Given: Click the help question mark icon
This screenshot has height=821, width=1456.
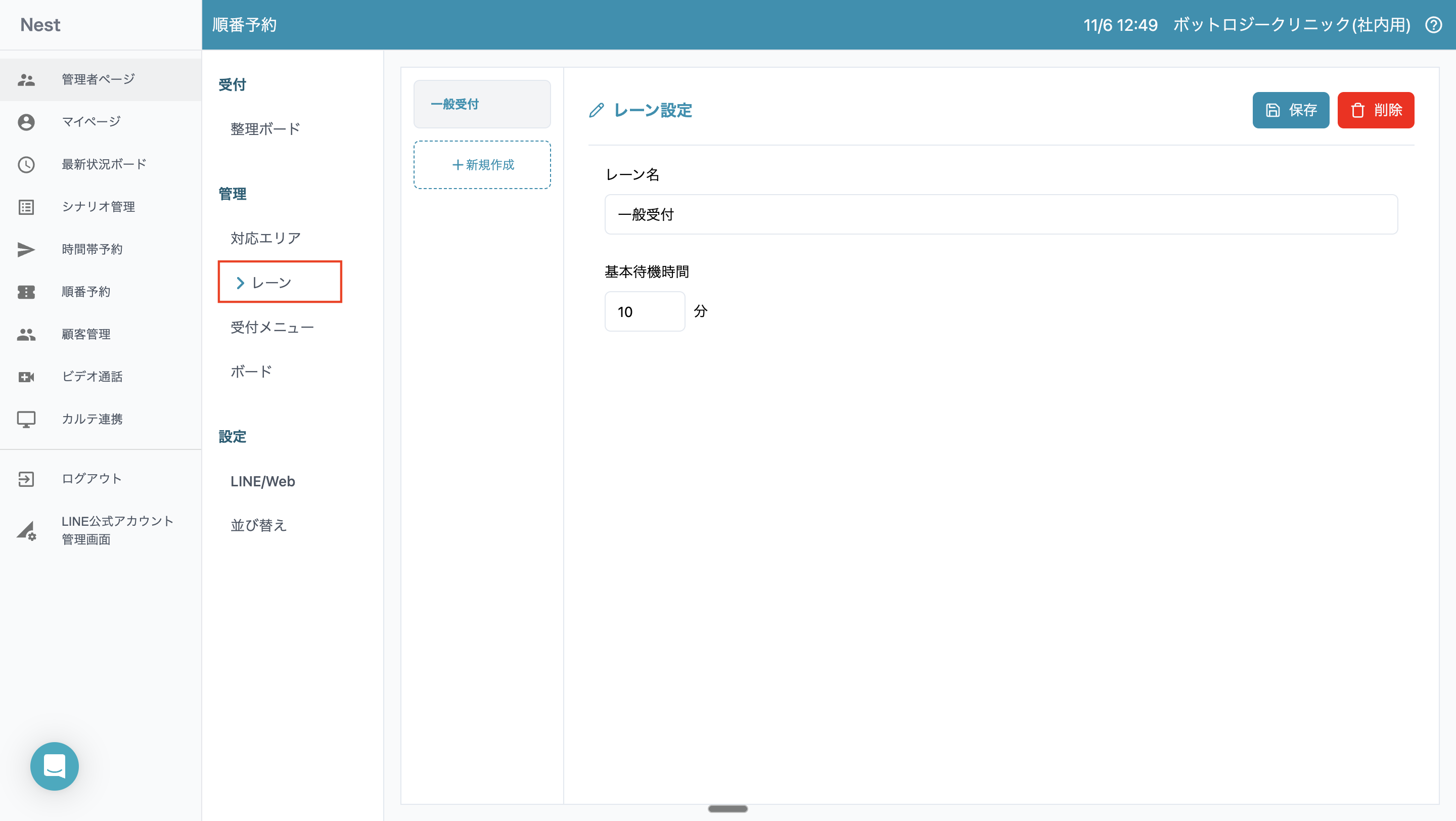Looking at the screenshot, I should tap(1433, 25).
